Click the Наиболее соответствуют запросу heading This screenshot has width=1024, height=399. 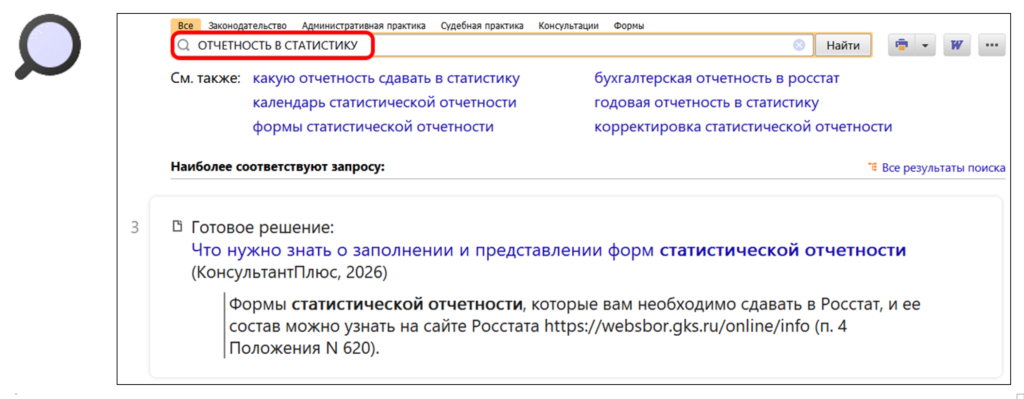278,167
